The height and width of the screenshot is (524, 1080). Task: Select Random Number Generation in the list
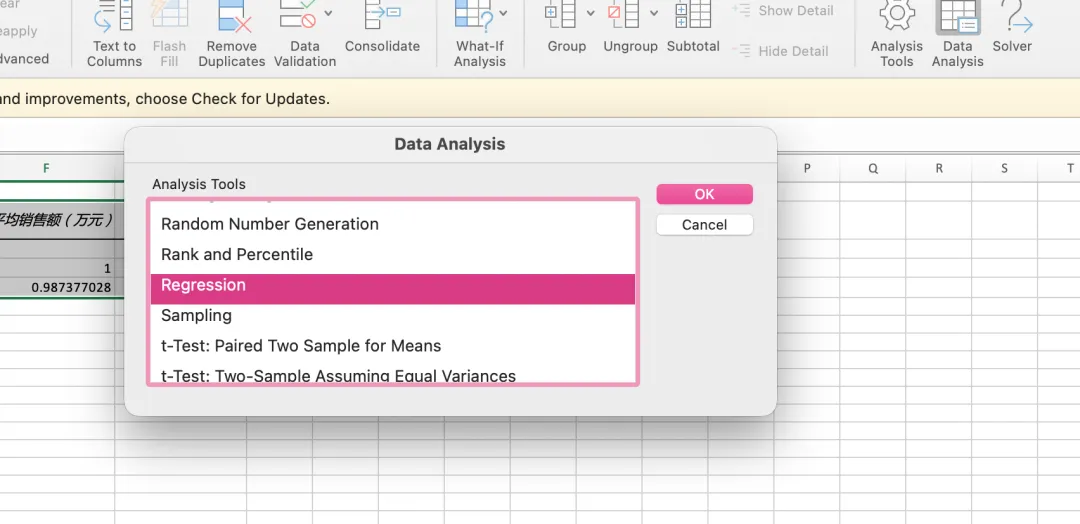click(270, 224)
